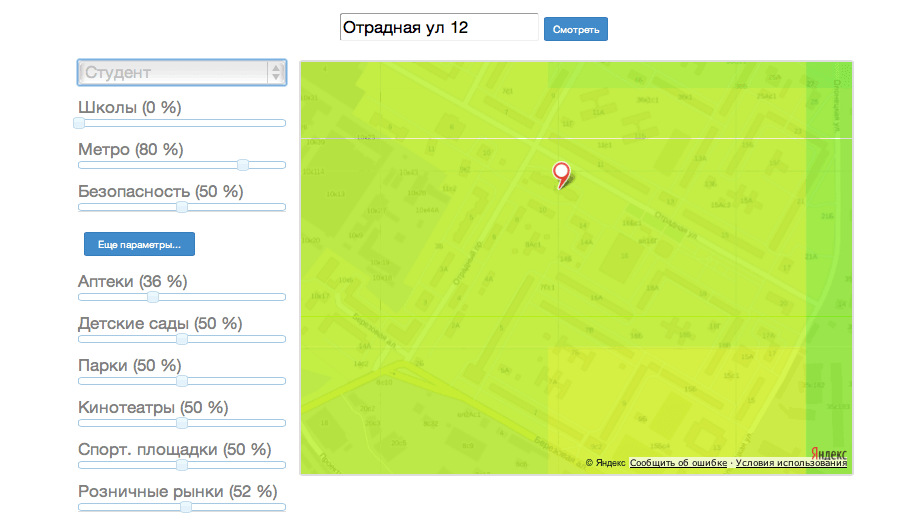The image size is (908, 527).
Task: Expand Еще параметры section
Action: pos(139,244)
